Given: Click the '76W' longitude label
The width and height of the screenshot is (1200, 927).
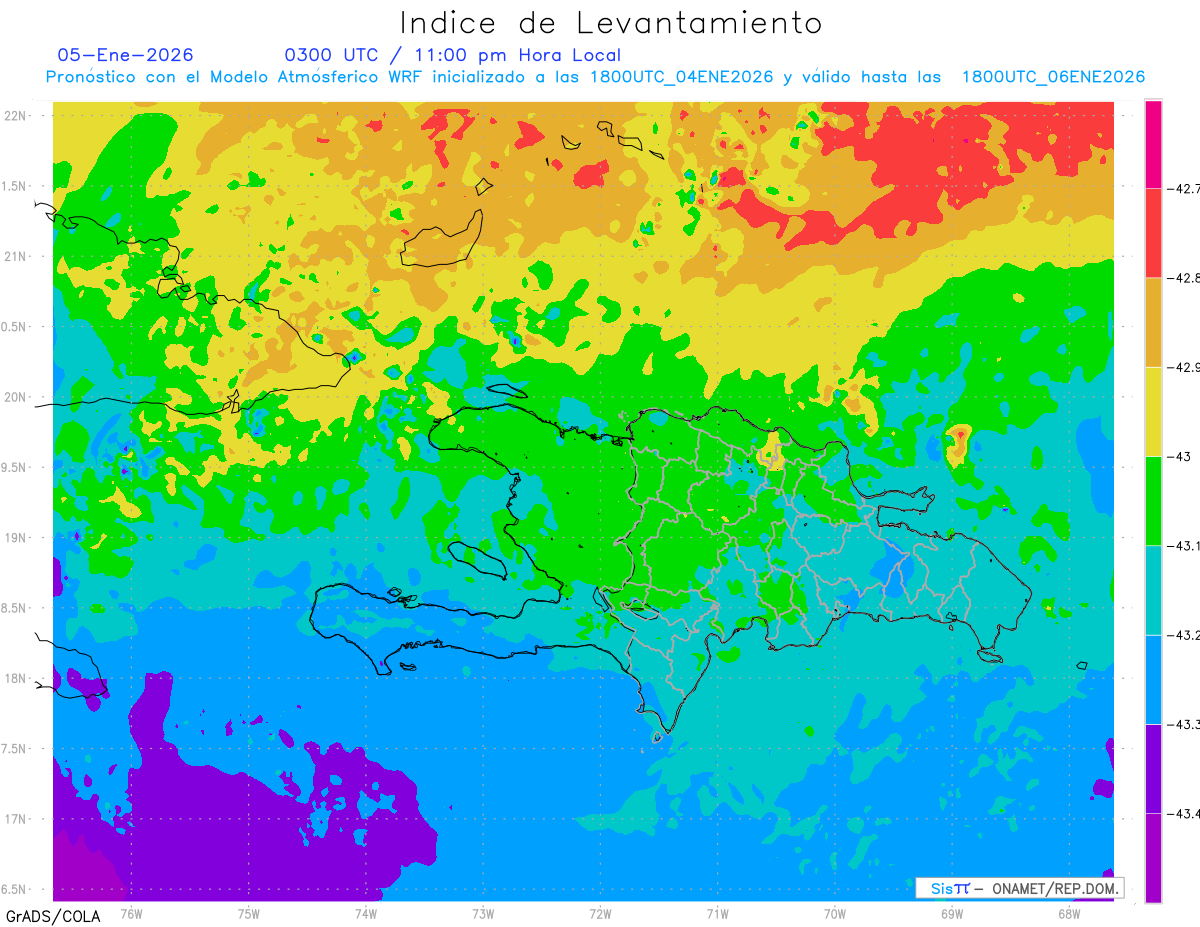Looking at the screenshot, I should pyautogui.click(x=131, y=914).
